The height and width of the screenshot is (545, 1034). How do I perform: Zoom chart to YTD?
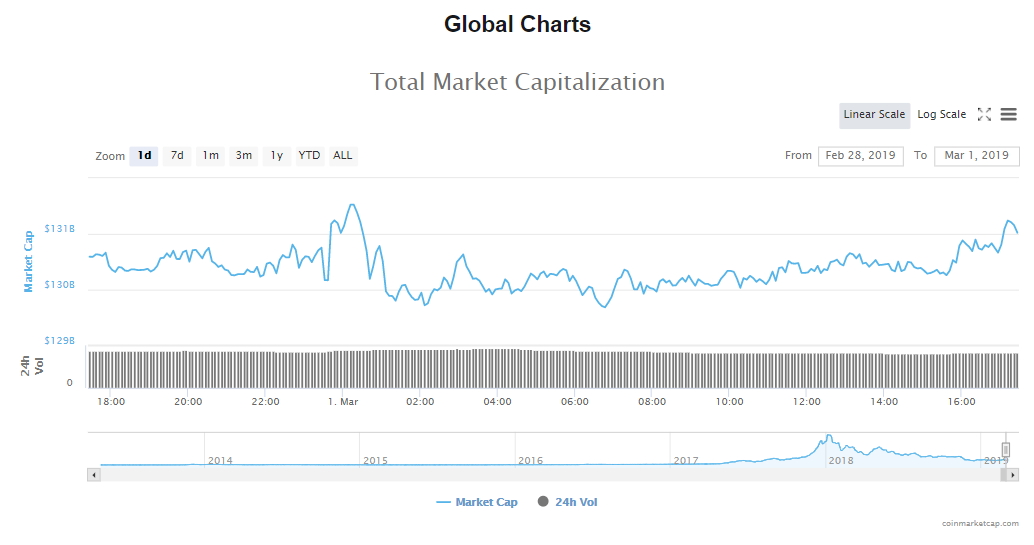point(310,156)
